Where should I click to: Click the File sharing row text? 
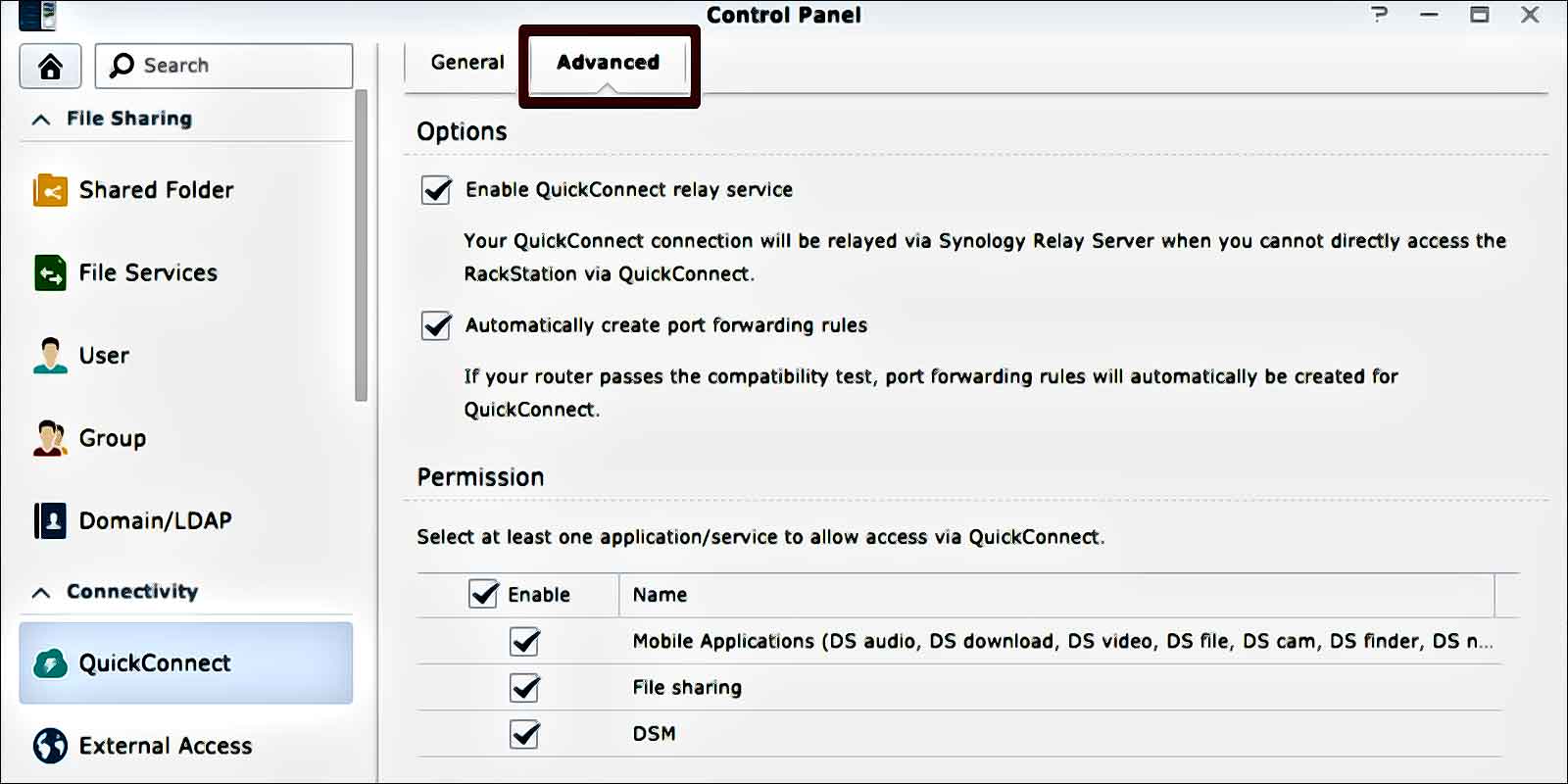pyautogui.click(x=687, y=687)
